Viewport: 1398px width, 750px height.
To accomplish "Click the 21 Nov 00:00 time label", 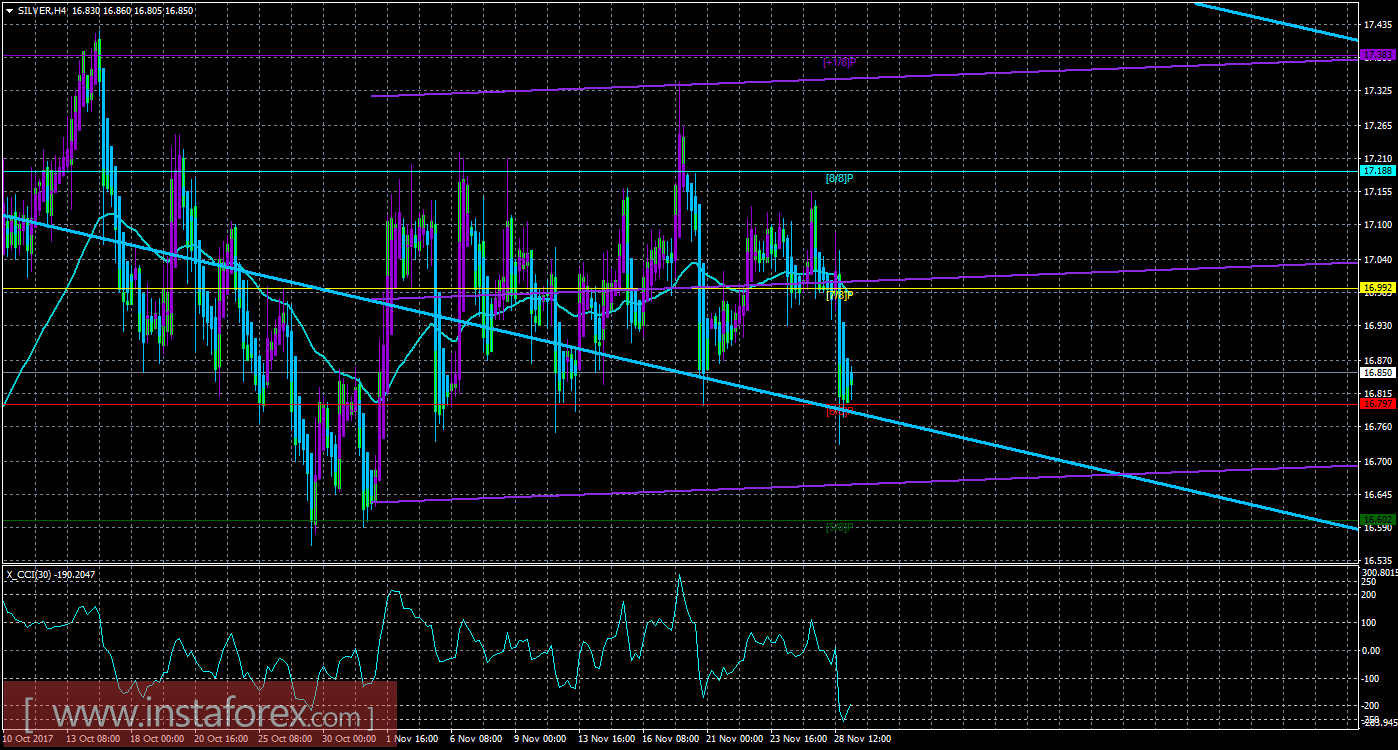I will tap(734, 740).
